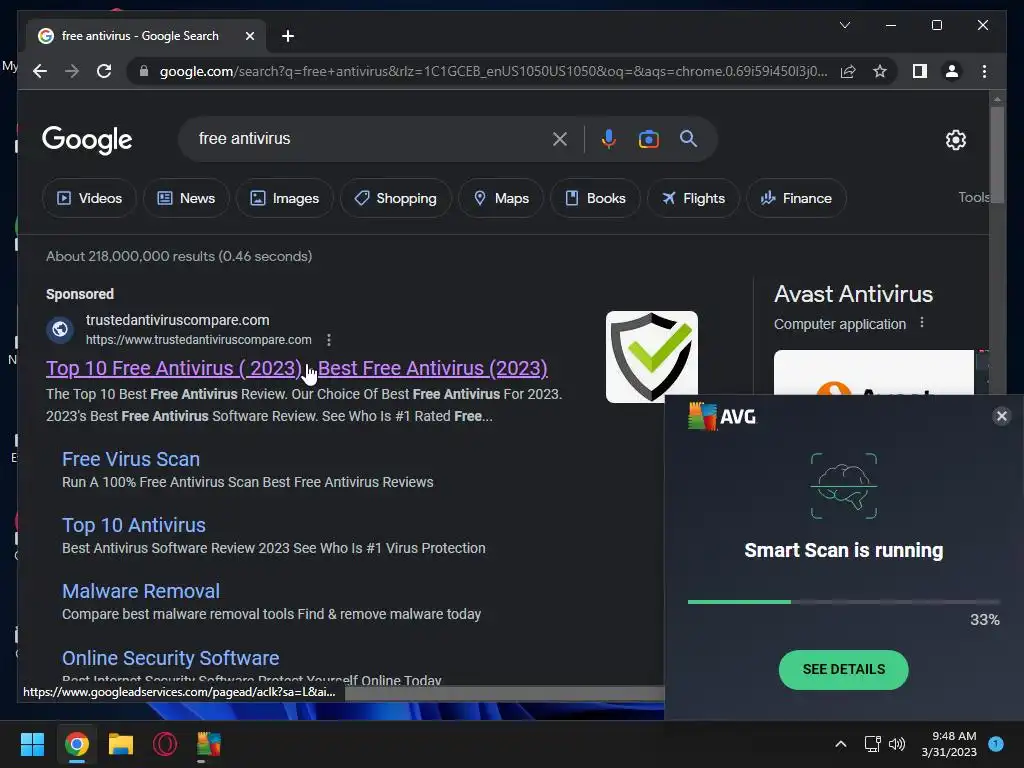The width and height of the screenshot is (1024, 768).
Task: Switch to Flights results
Action: 693,198
